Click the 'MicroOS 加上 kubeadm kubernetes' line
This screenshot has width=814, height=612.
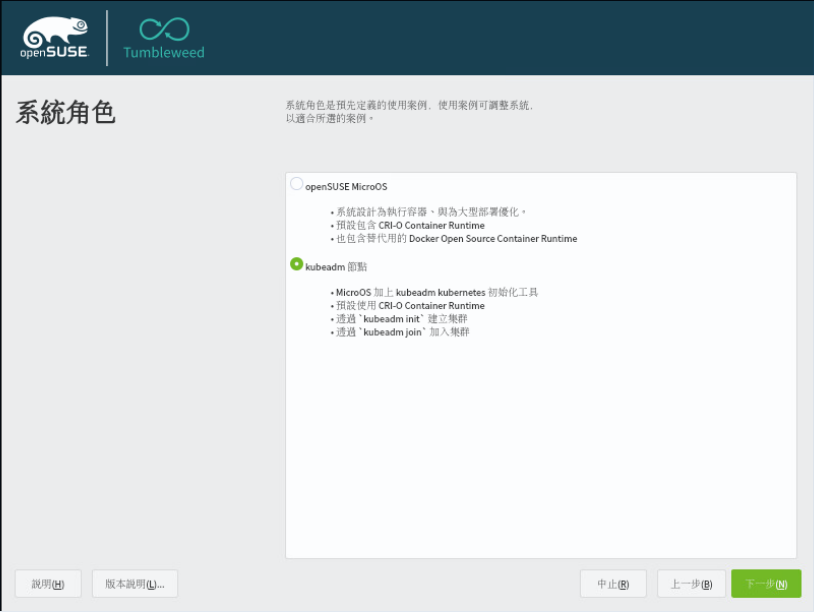435,292
